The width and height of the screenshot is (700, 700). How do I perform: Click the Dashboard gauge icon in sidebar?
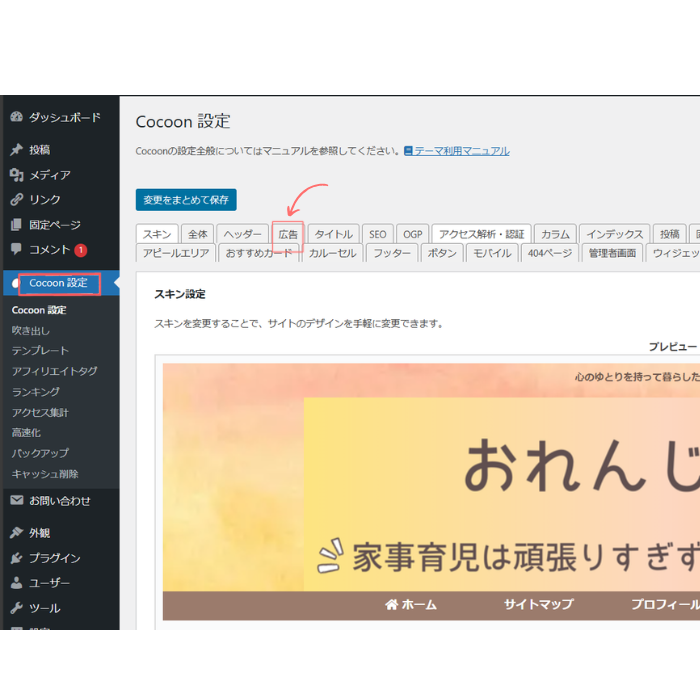point(16,117)
